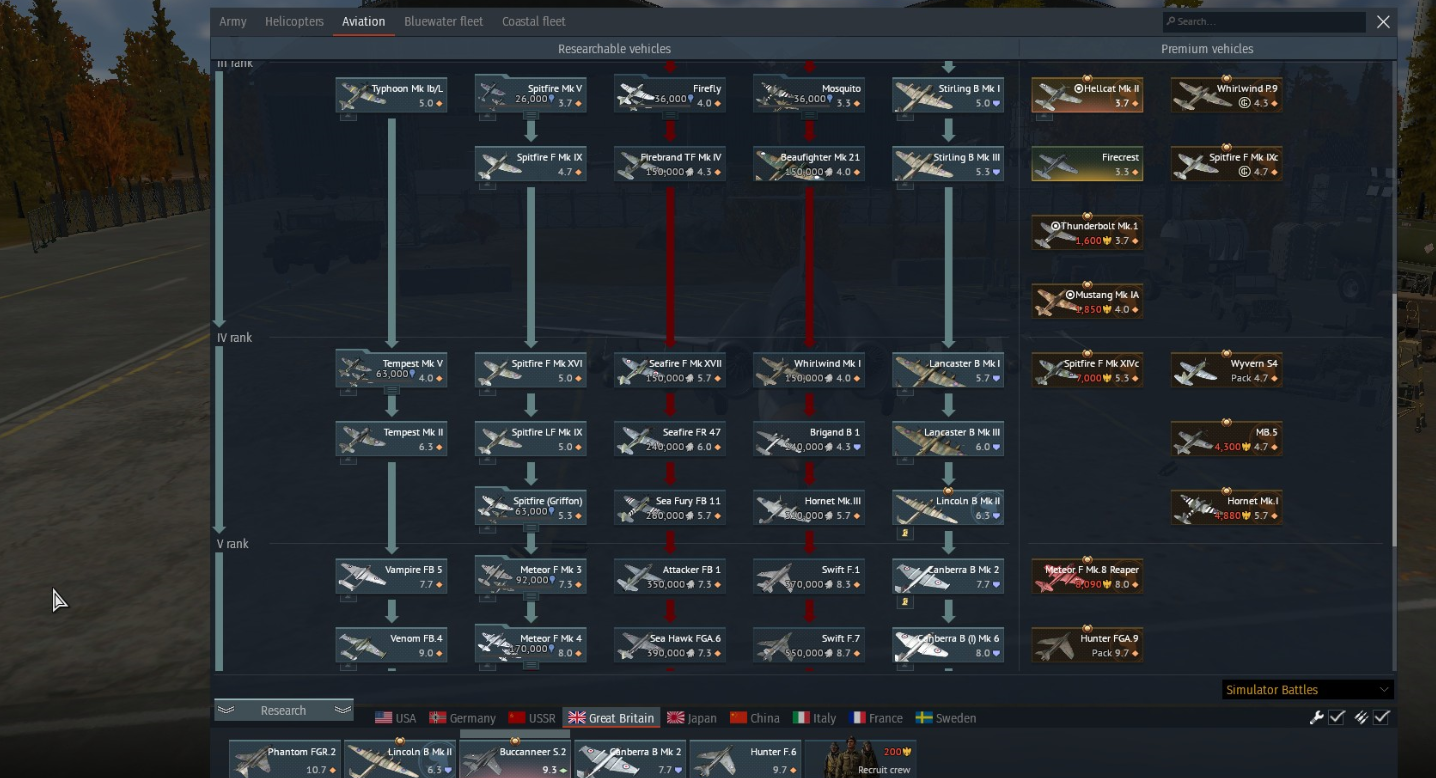Screen dimensions: 1436x778
Task: Select the Phantom FGR.2 crew slot
Action: 285,759
